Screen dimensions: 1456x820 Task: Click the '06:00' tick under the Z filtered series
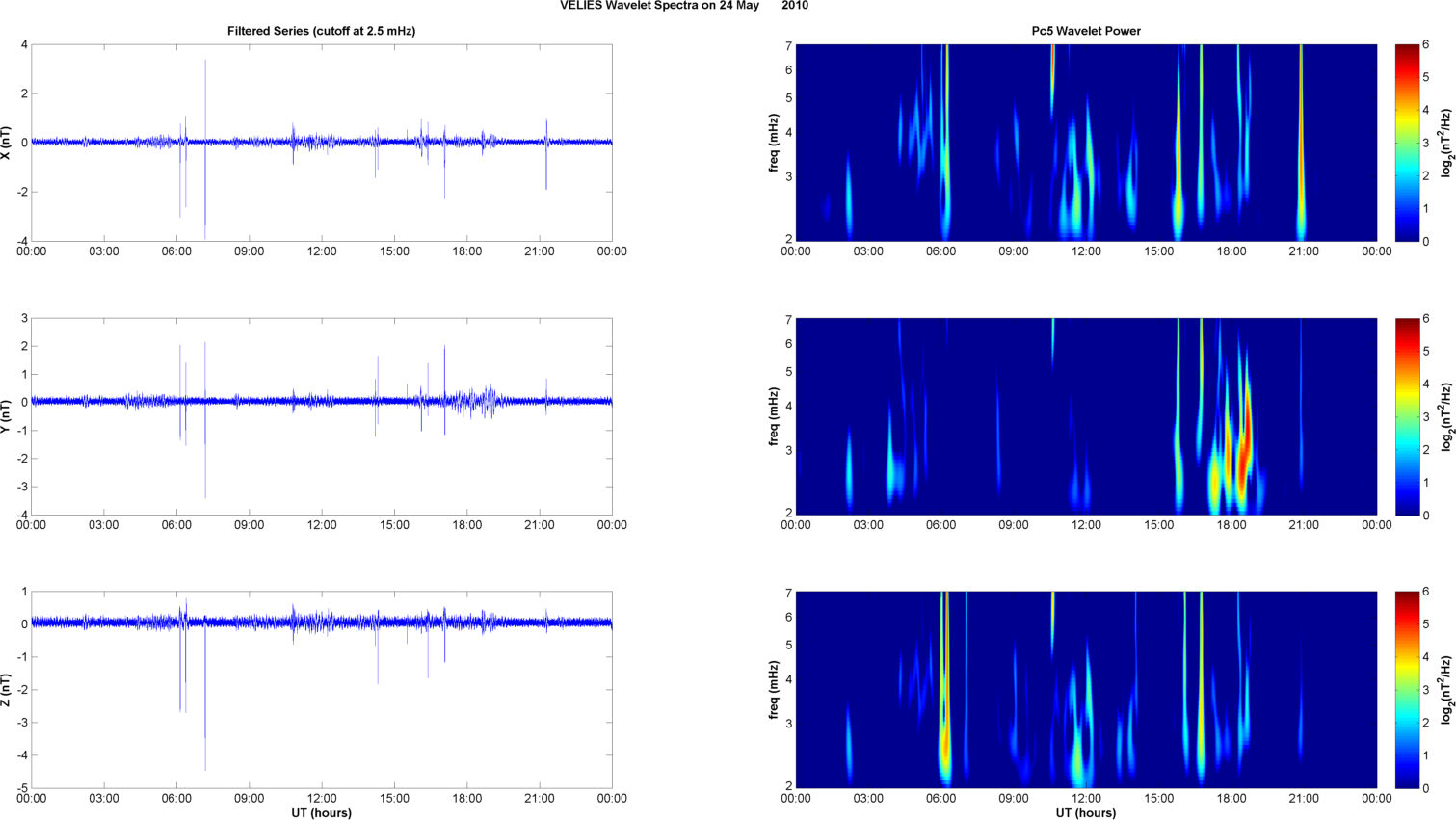tap(176, 799)
